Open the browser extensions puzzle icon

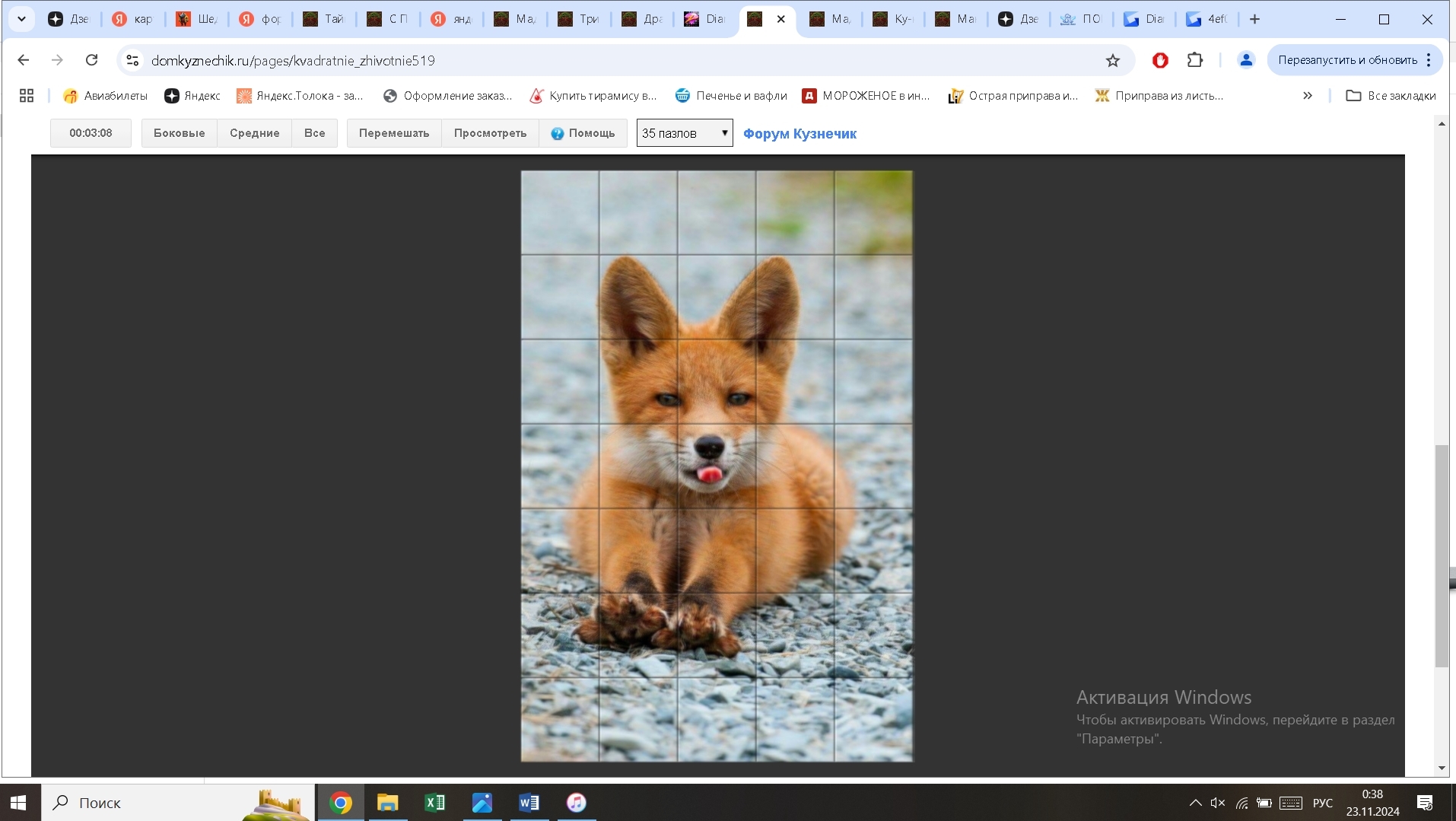1195,60
